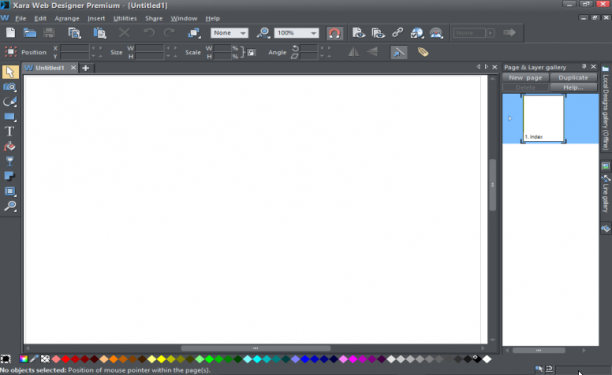612x375 pixels.
Task: Open the color editor rainbow icon
Action: (24, 359)
